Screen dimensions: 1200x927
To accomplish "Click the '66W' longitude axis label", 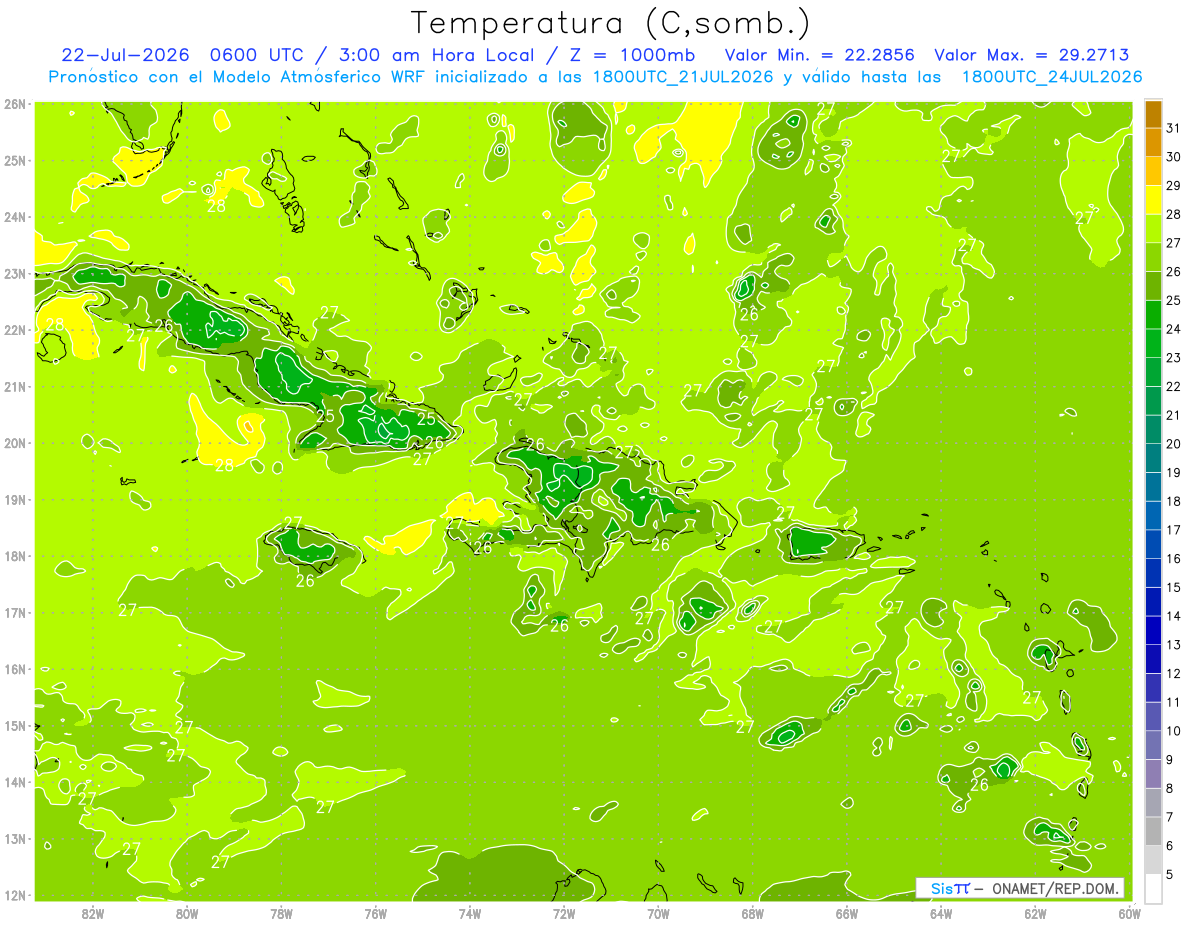I will click(846, 913).
